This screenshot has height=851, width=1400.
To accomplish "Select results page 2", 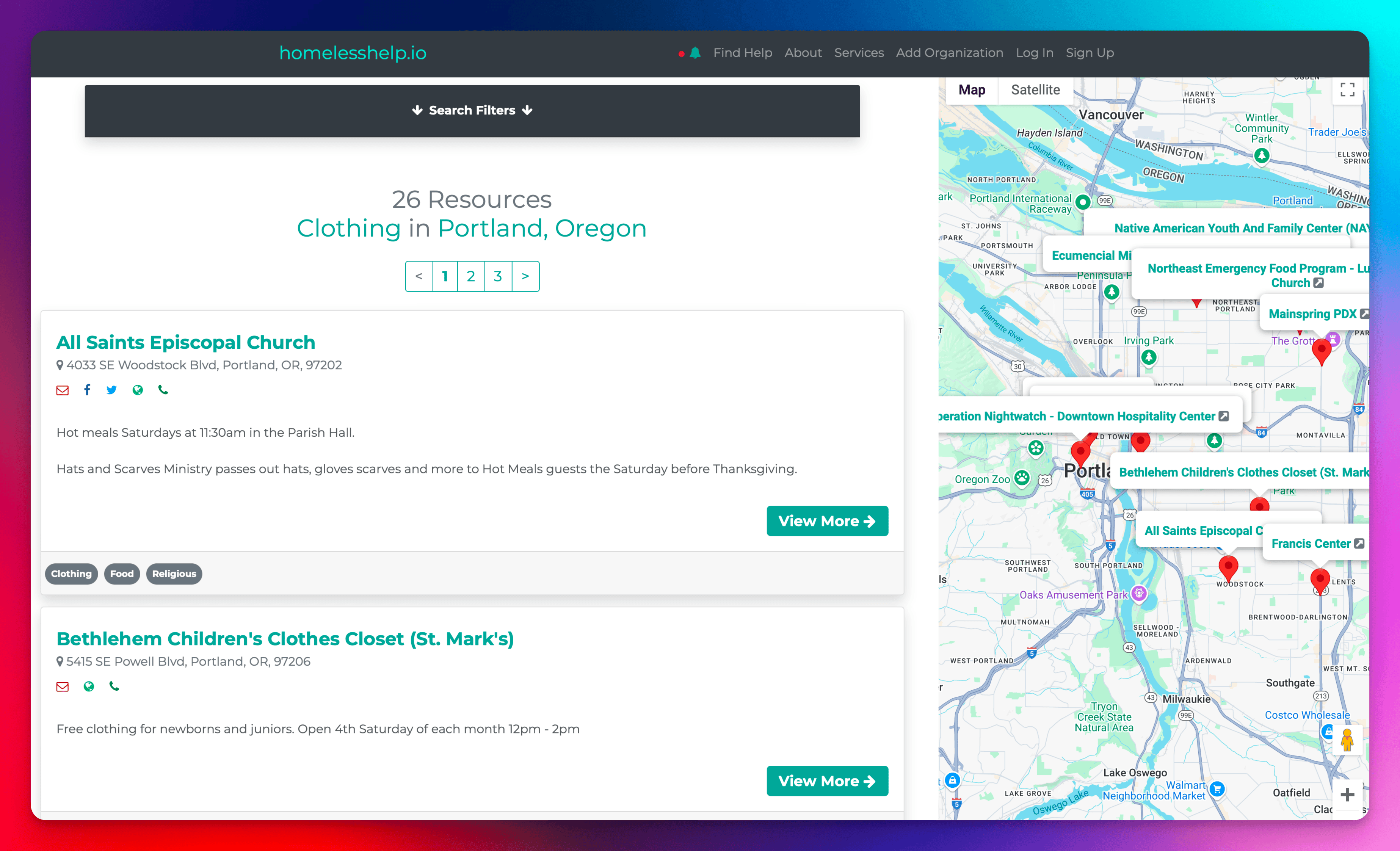I will click(471, 276).
